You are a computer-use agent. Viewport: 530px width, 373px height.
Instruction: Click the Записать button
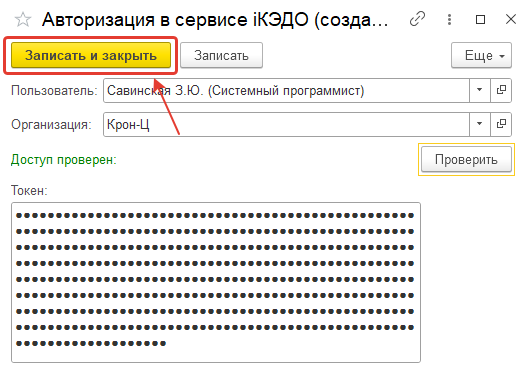221,55
